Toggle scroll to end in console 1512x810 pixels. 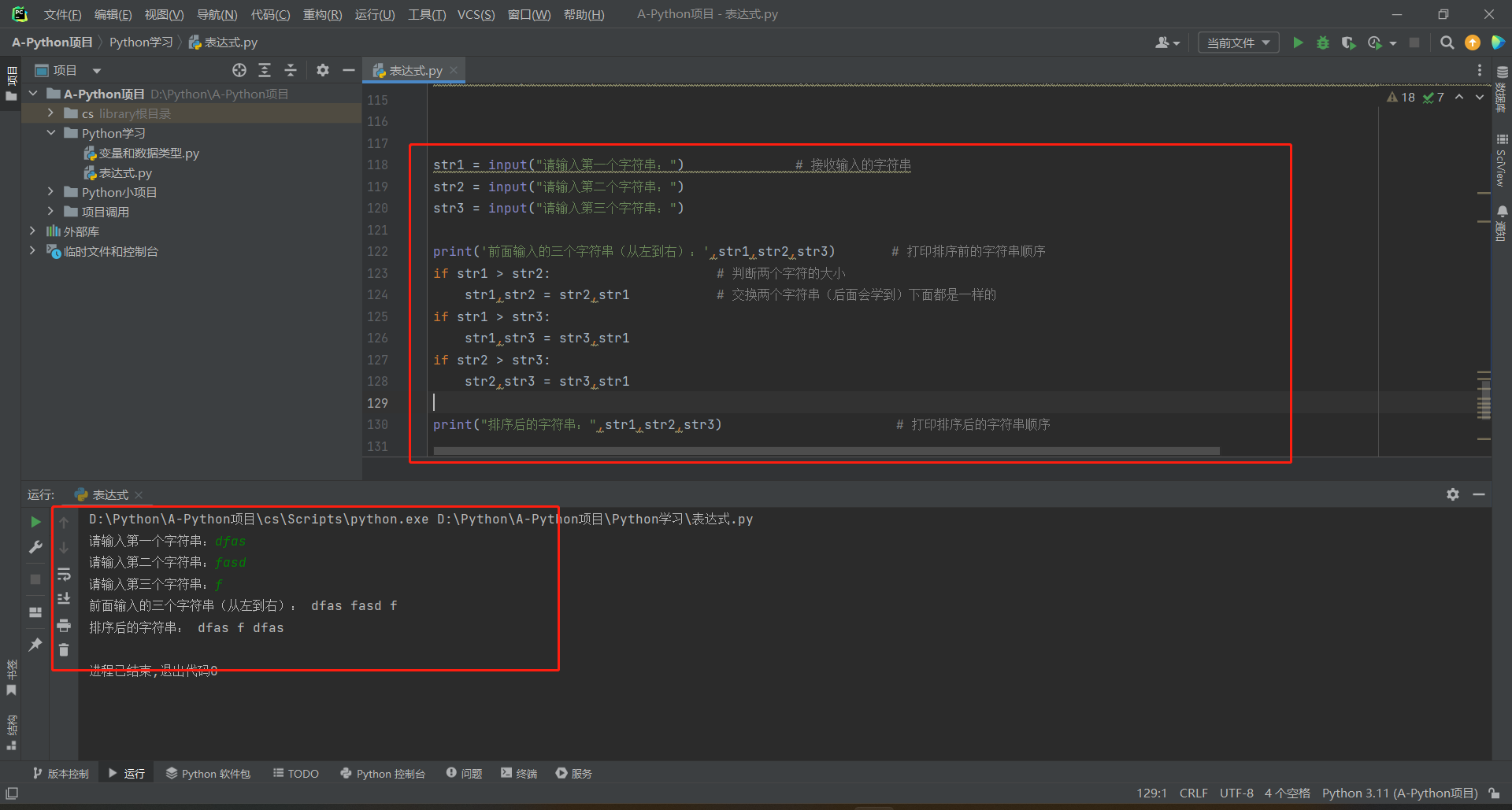click(x=64, y=599)
